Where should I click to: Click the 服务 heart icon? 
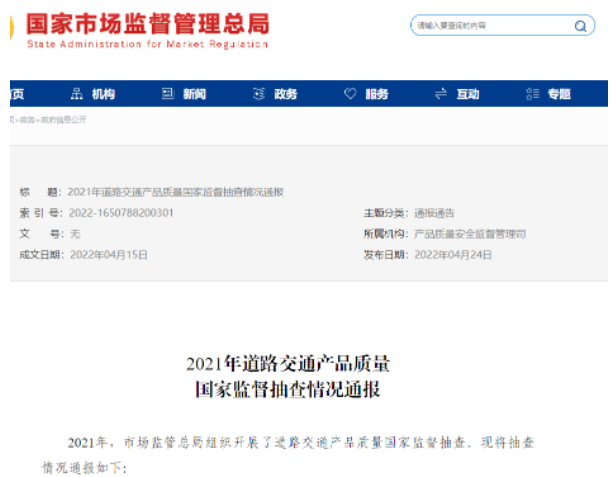pyautogui.click(x=350, y=94)
